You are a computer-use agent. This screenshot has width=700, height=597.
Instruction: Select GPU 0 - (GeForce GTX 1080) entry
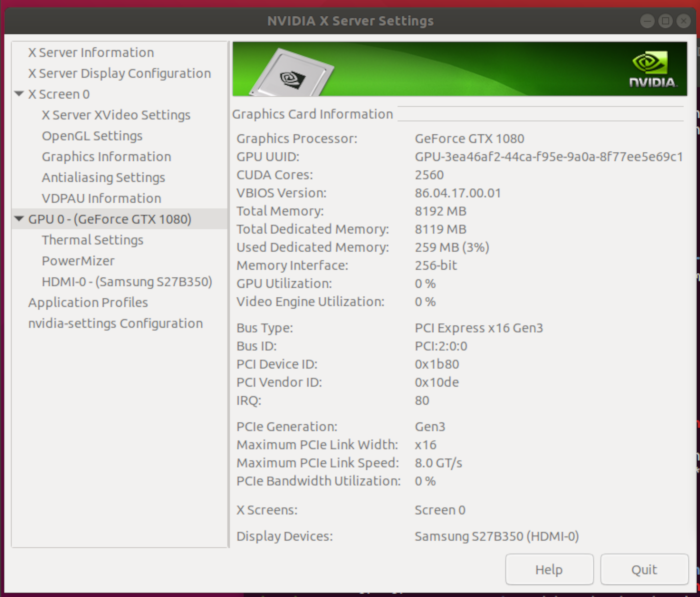[110, 219]
